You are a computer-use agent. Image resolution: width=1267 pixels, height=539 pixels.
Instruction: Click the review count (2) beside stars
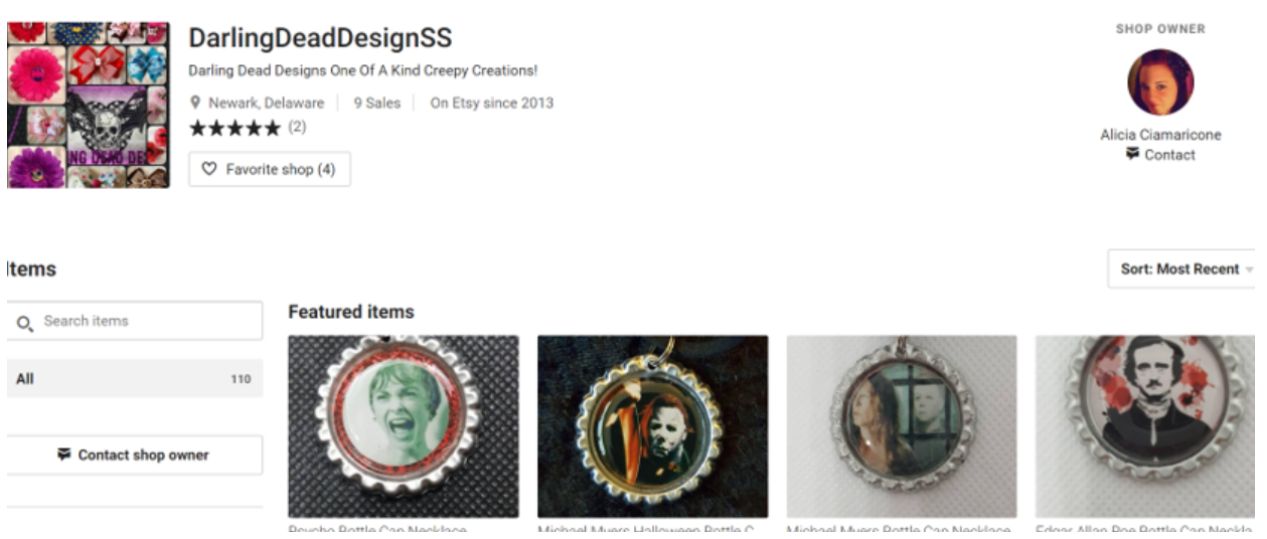point(297,127)
